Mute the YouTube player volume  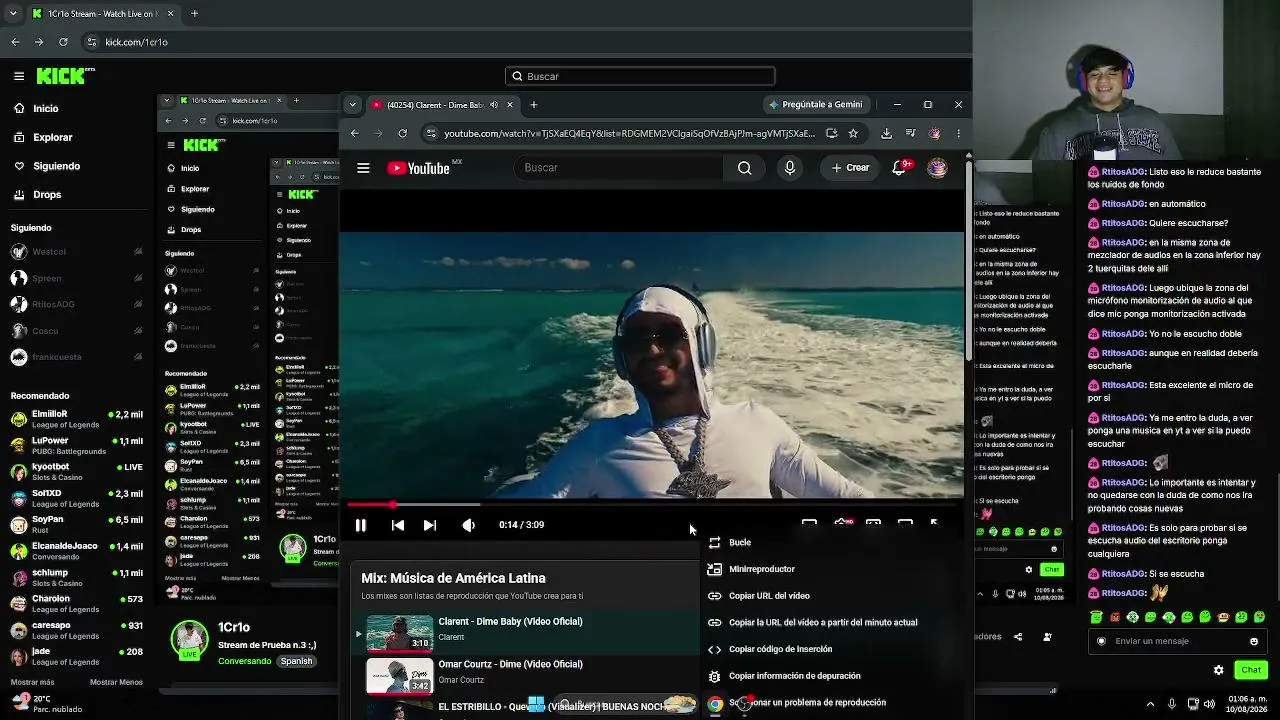click(x=468, y=525)
